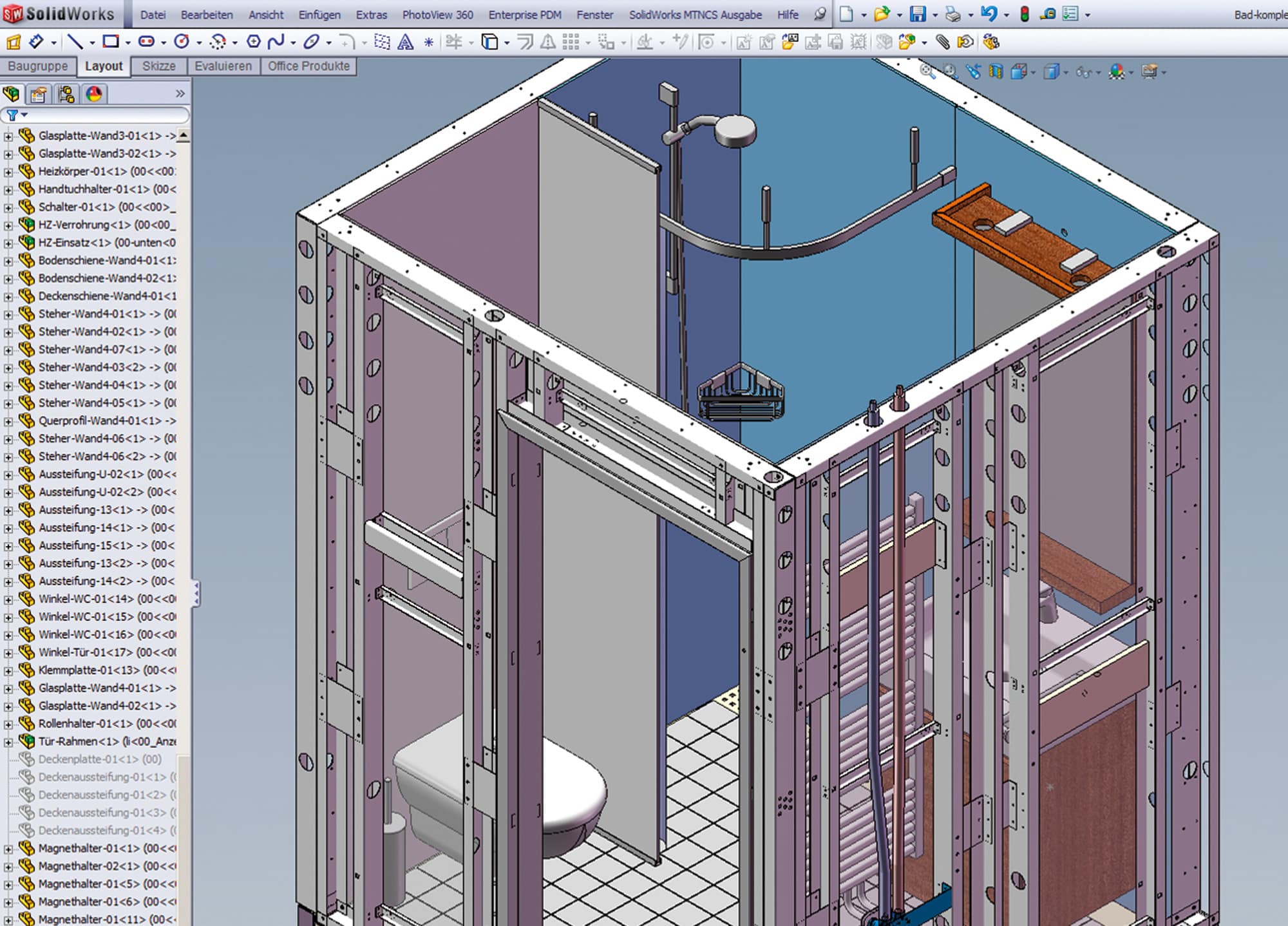Open the DisplayManager color ball tab

click(93, 95)
